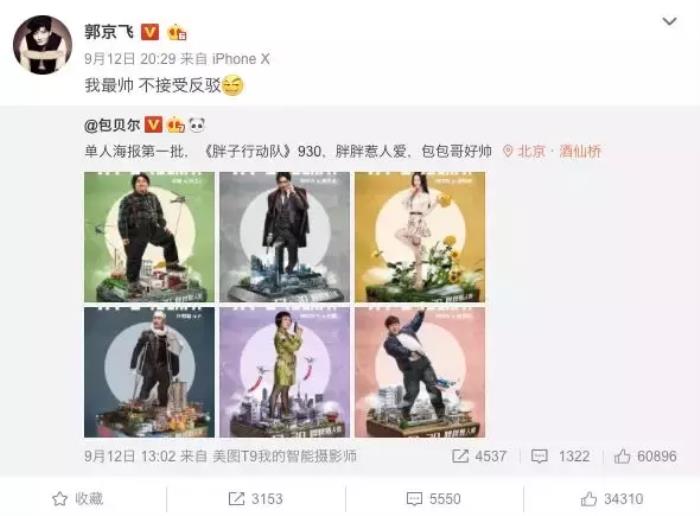Open the gray poster of the suited man

pyautogui.click(x=284, y=237)
